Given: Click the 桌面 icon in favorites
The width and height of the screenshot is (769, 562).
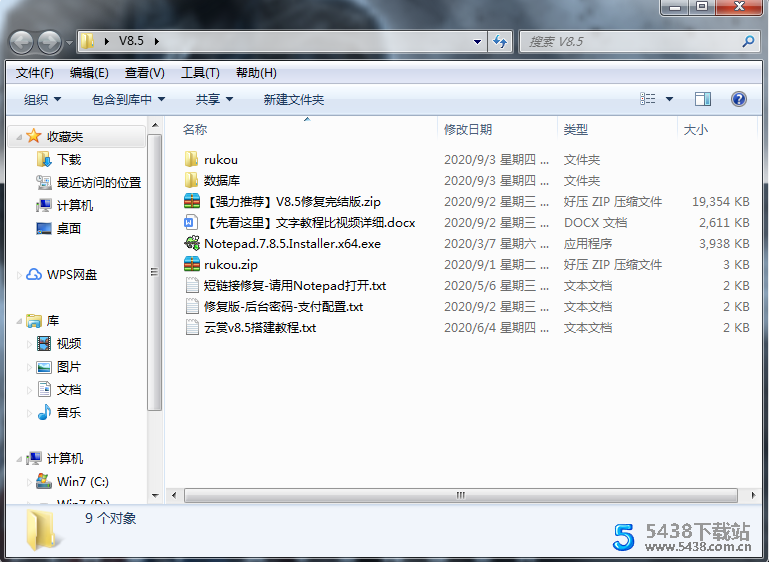Looking at the screenshot, I should [44, 228].
